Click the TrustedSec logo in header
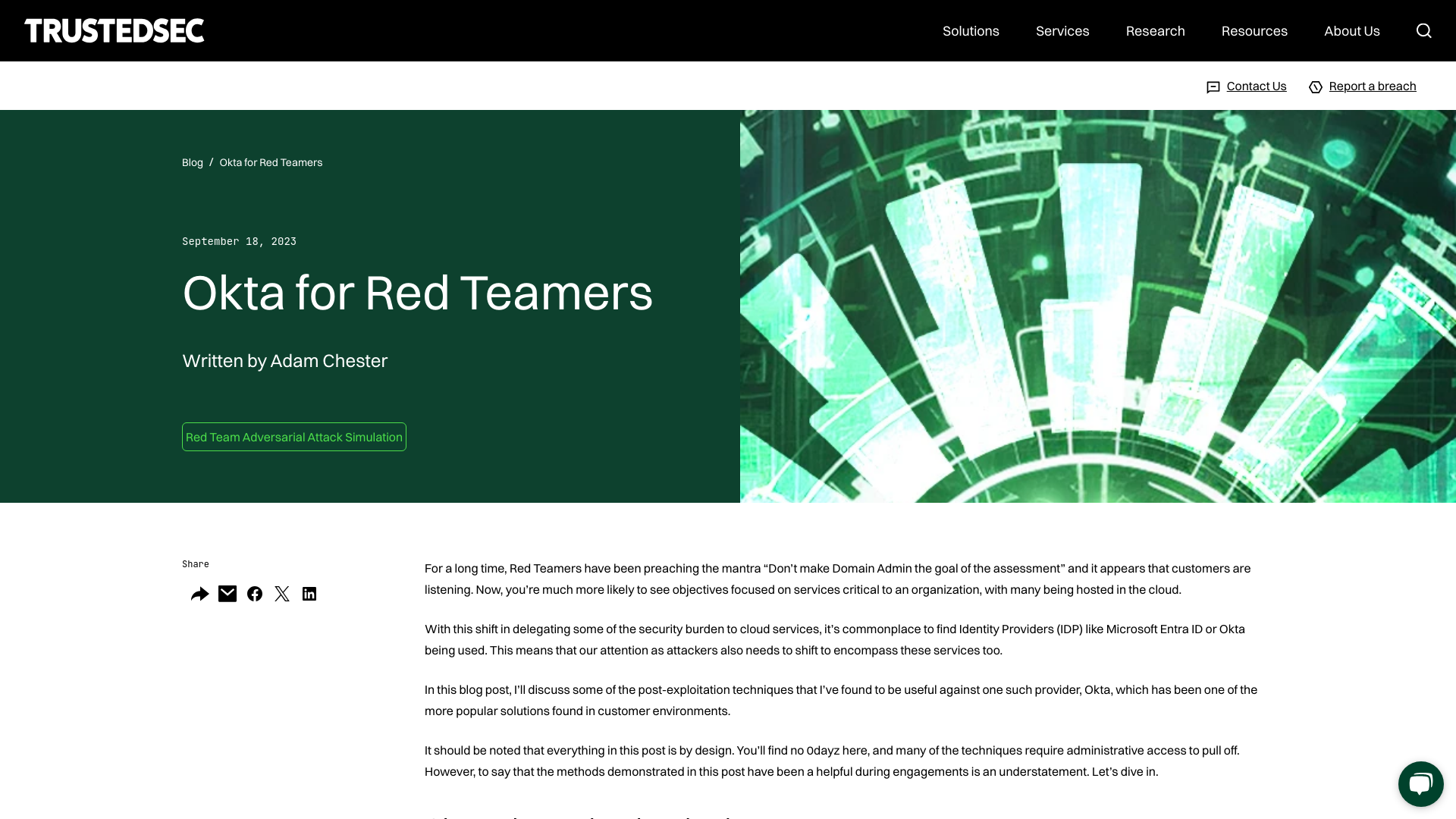 114,30
